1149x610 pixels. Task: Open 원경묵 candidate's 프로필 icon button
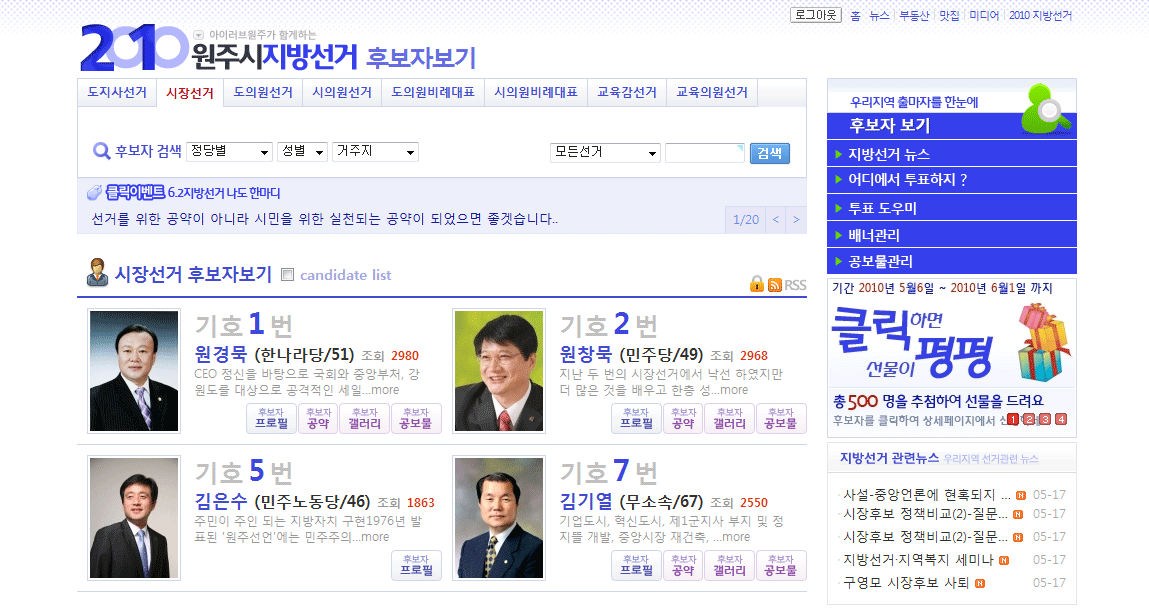pos(271,418)
